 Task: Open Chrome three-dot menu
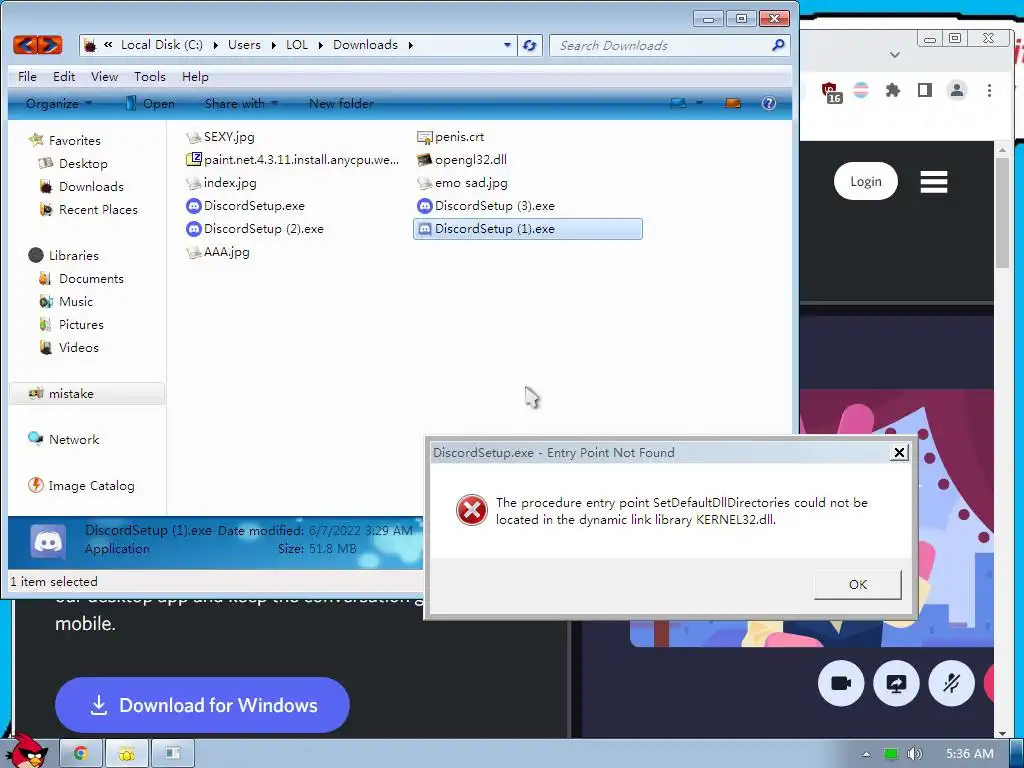click(x=989, y=90)
